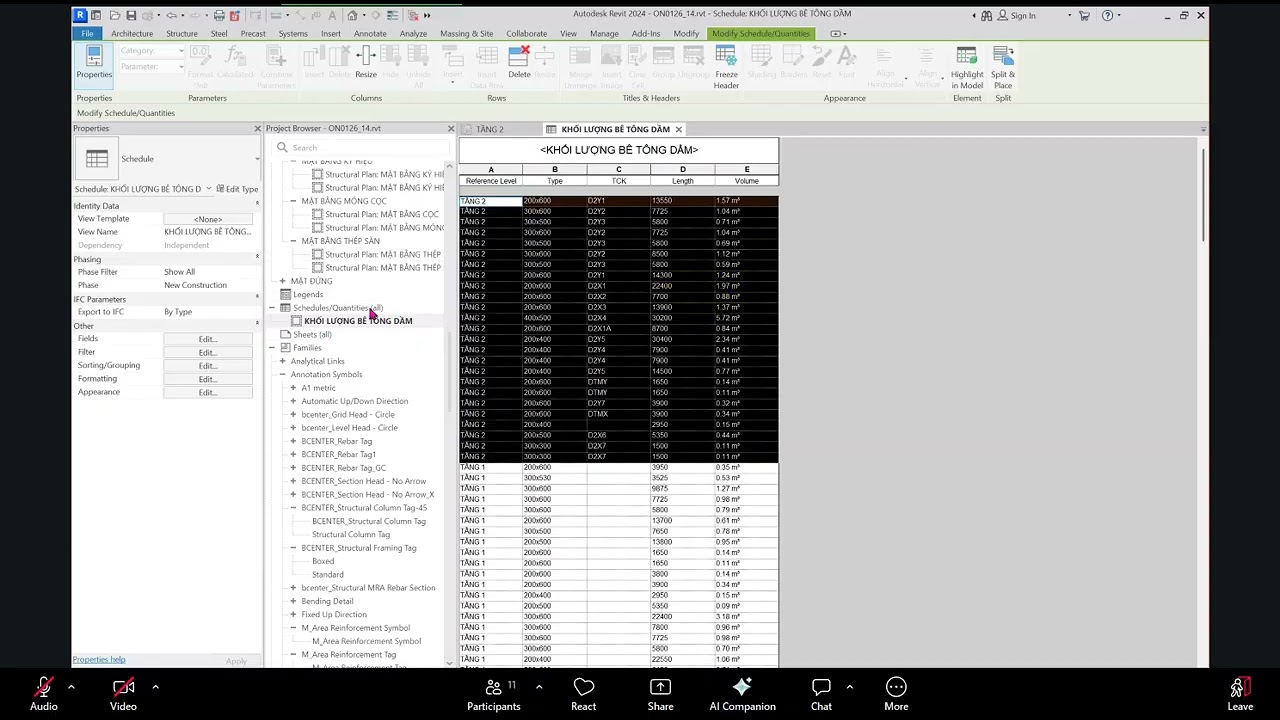Turn on the Video camera
This screenshot has width=1280, height=720.
(x=123, y=694)
